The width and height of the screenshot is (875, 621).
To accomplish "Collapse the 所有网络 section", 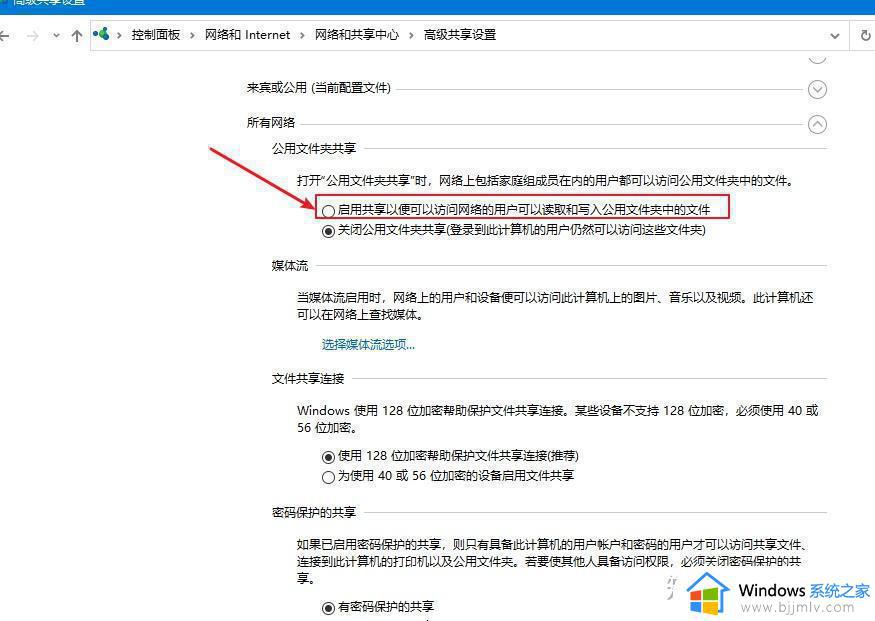I will [x=817, y=124].
